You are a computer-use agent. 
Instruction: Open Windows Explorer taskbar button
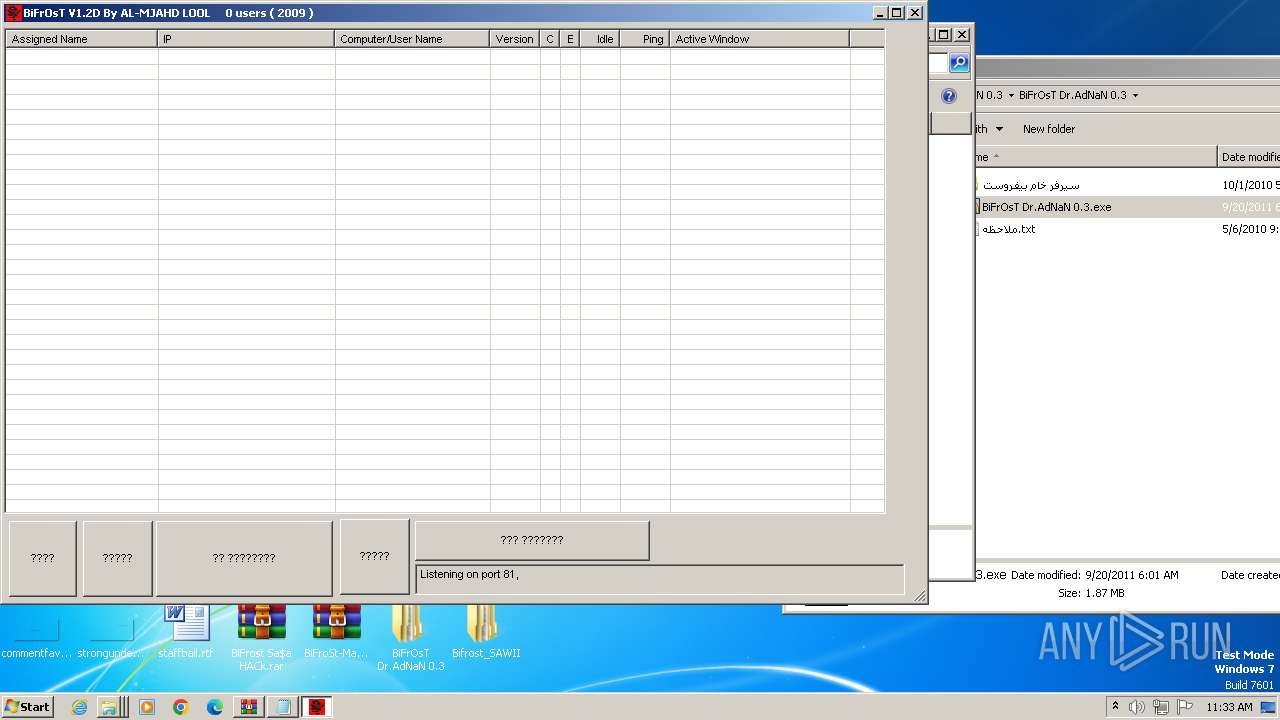[108, 707]
